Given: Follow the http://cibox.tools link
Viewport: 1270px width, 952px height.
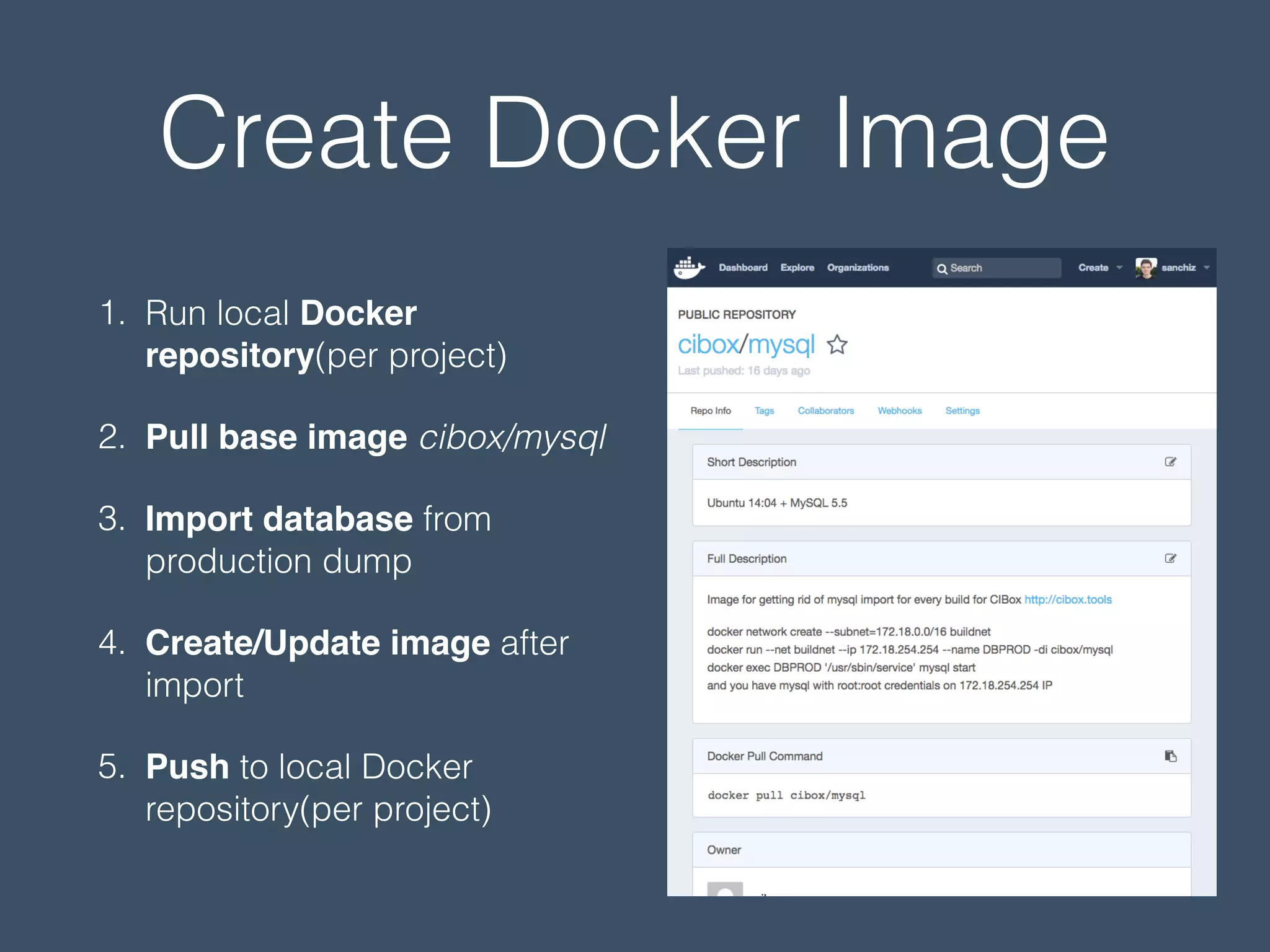Looking at the screenshot, I should pos(1068,599).
